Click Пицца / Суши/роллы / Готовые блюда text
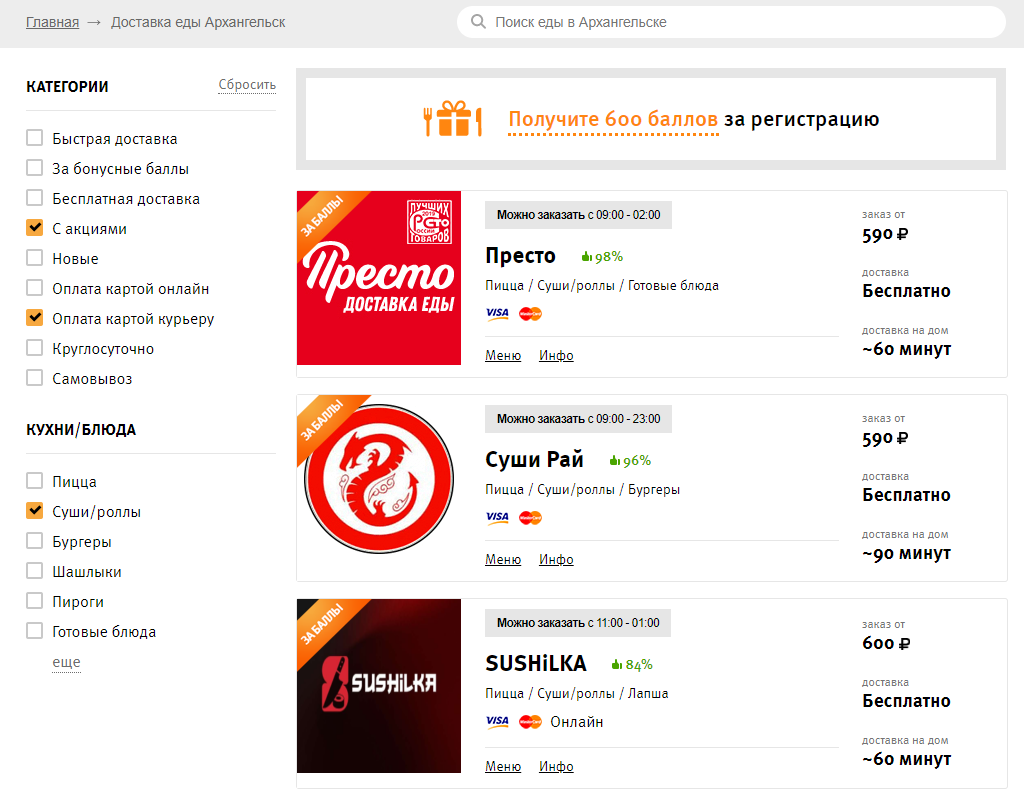This screenshot has width=1024, height=803. click(602, 286)
